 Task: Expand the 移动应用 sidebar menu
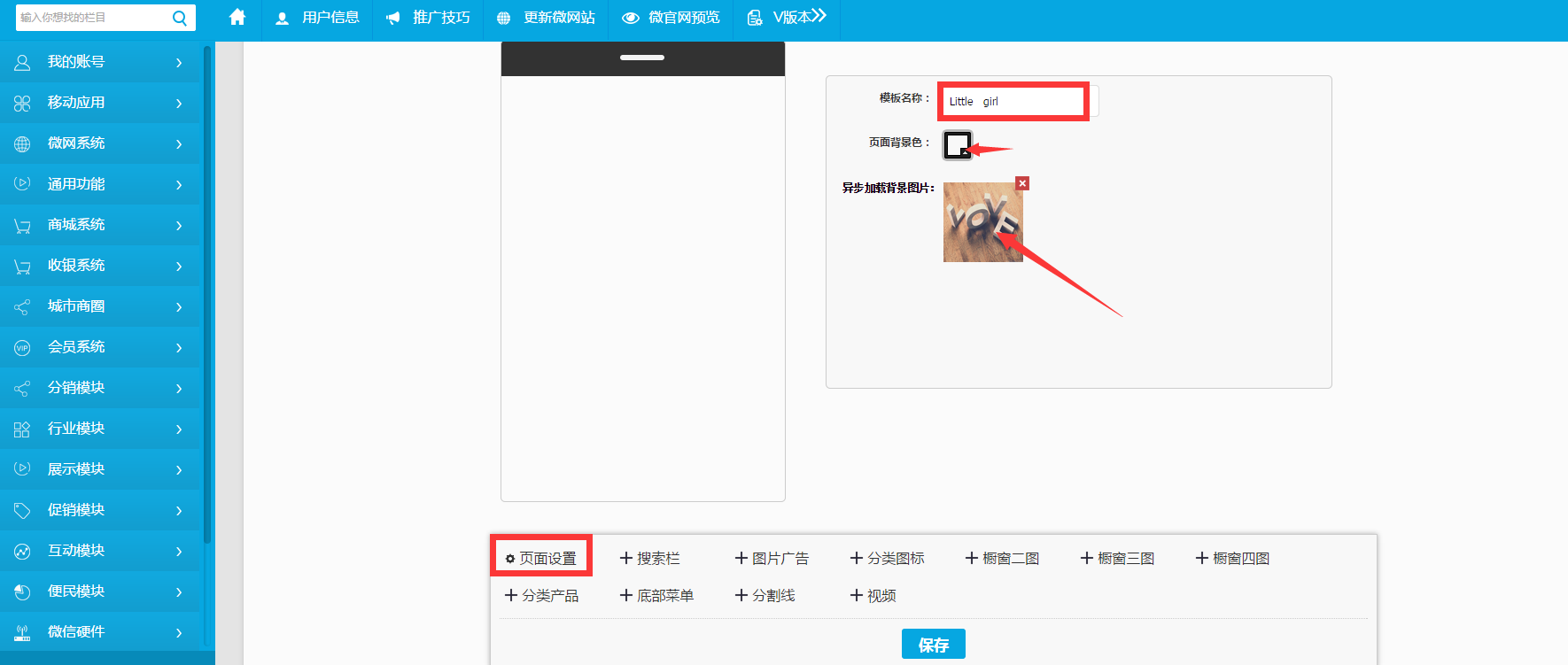click(x=179, y=104)
